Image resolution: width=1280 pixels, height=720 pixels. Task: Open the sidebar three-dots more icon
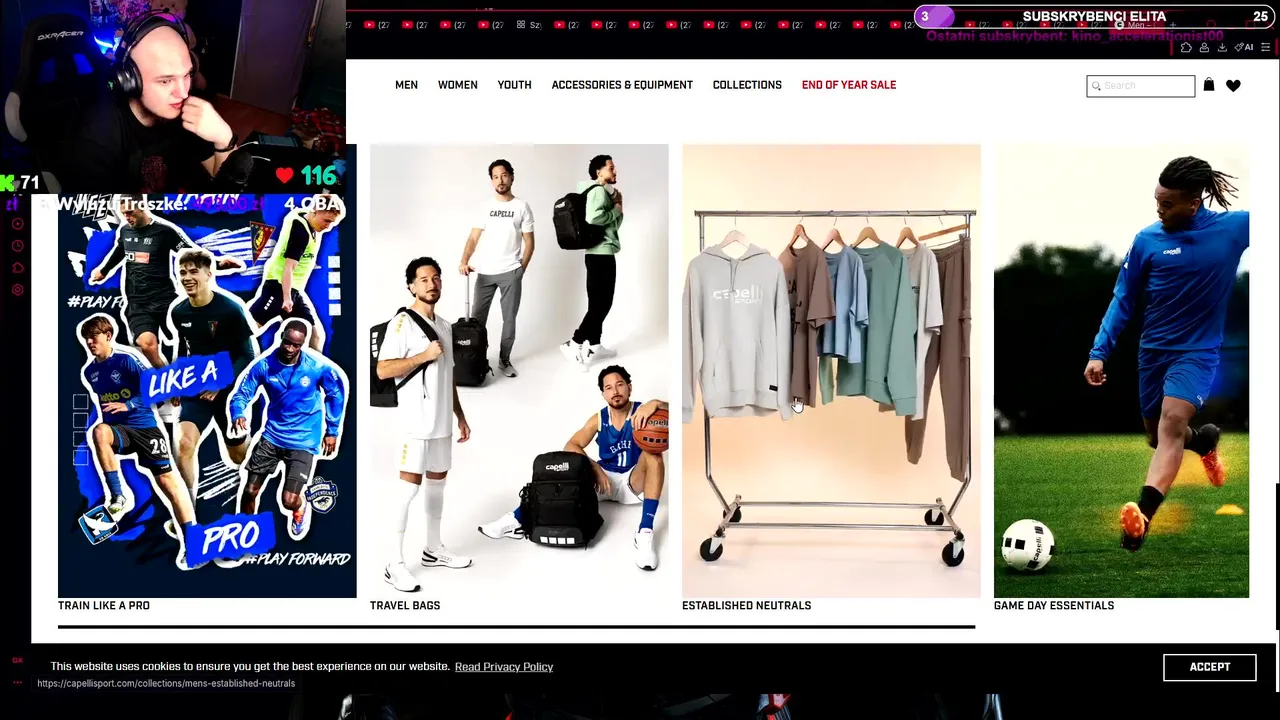coord(17,683)
